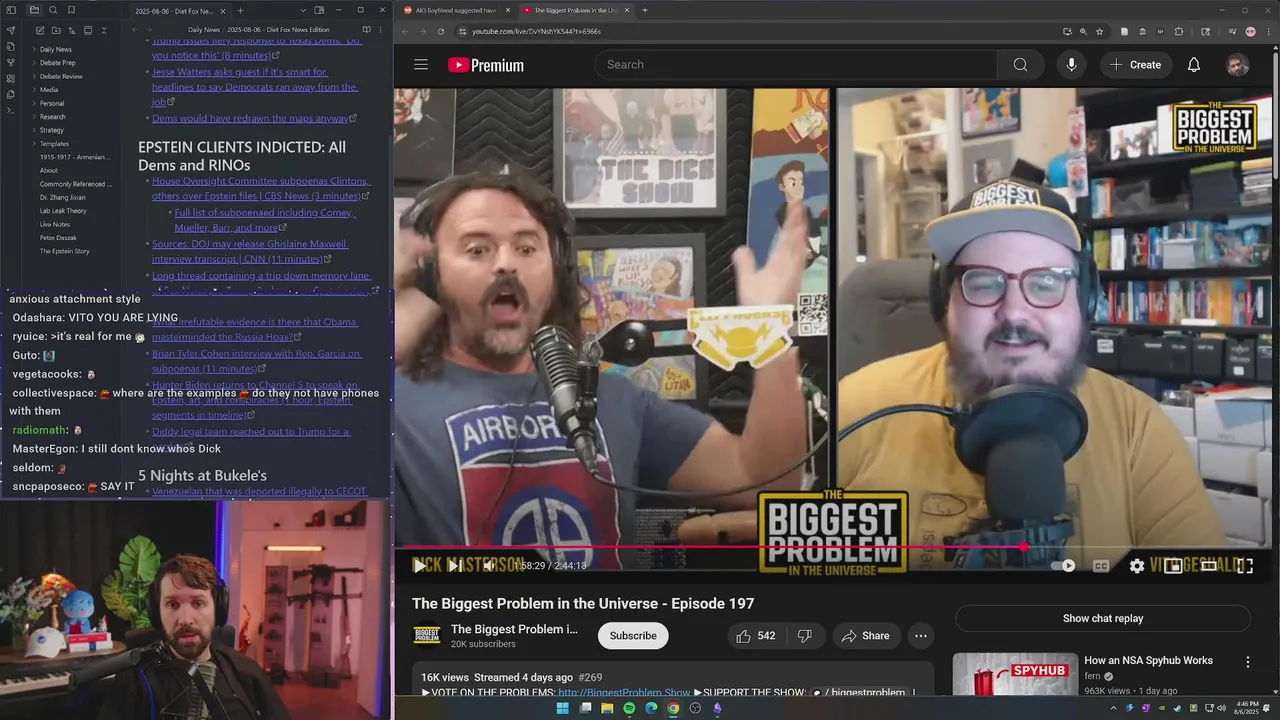The width and height of the screenshot is (1280, 720).
Task: Go to YouTube Premium home logo
Action: click(486, 65)
